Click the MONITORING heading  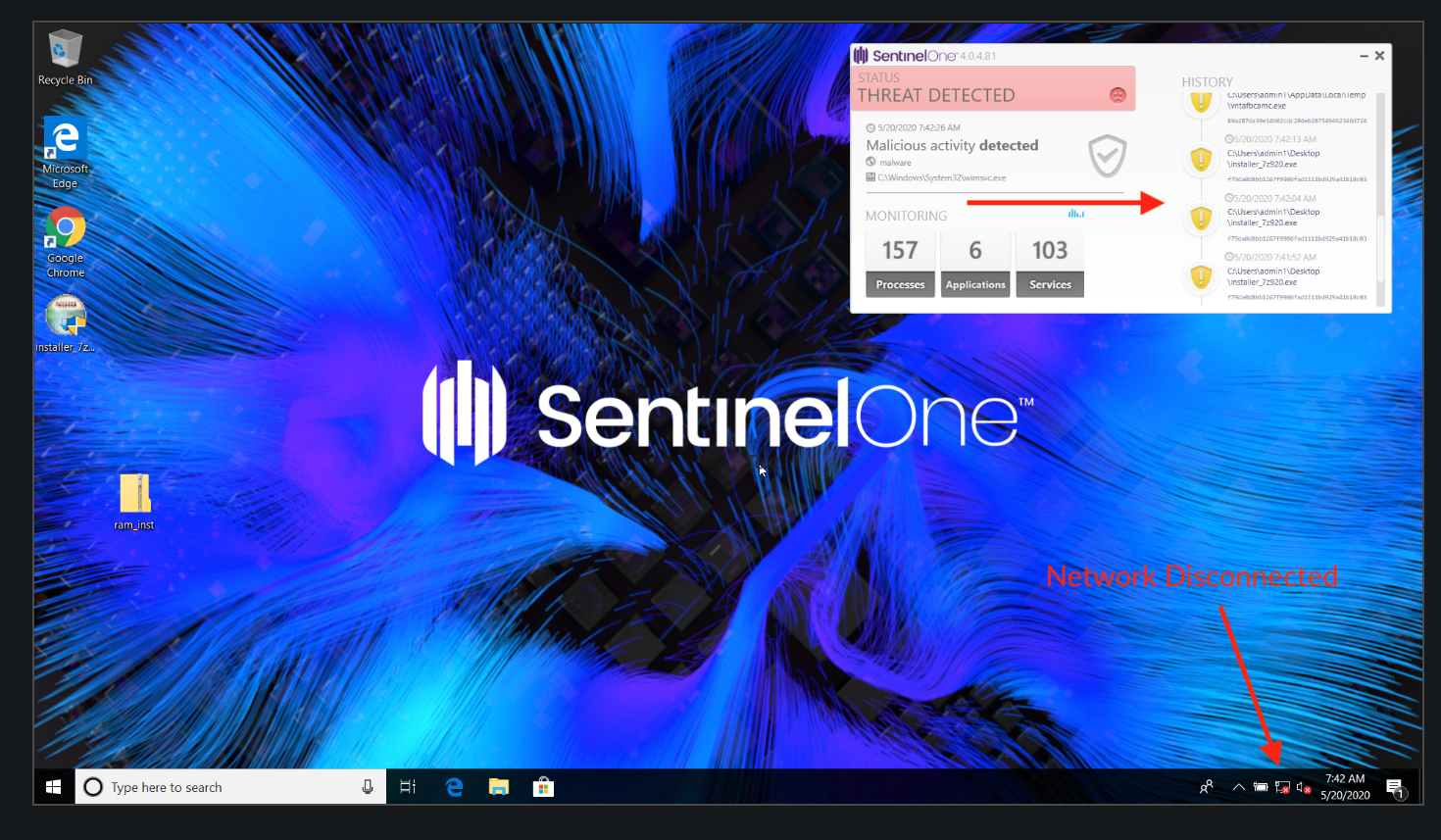tap(906, 216)
